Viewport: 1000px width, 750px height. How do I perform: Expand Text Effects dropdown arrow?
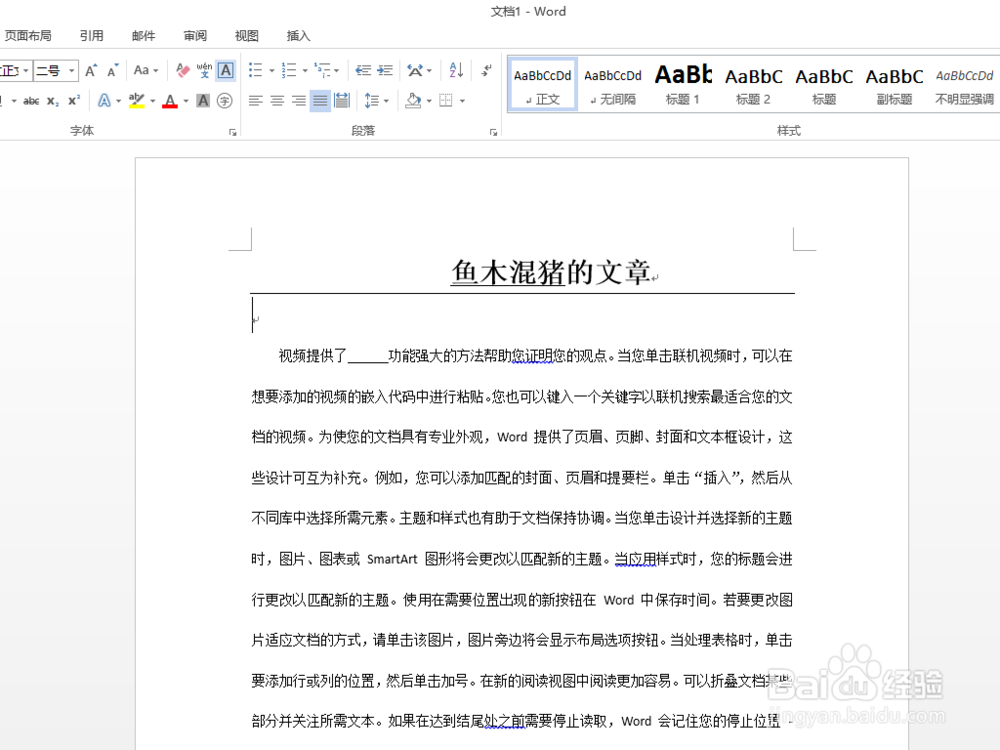(x=119, y=101)
